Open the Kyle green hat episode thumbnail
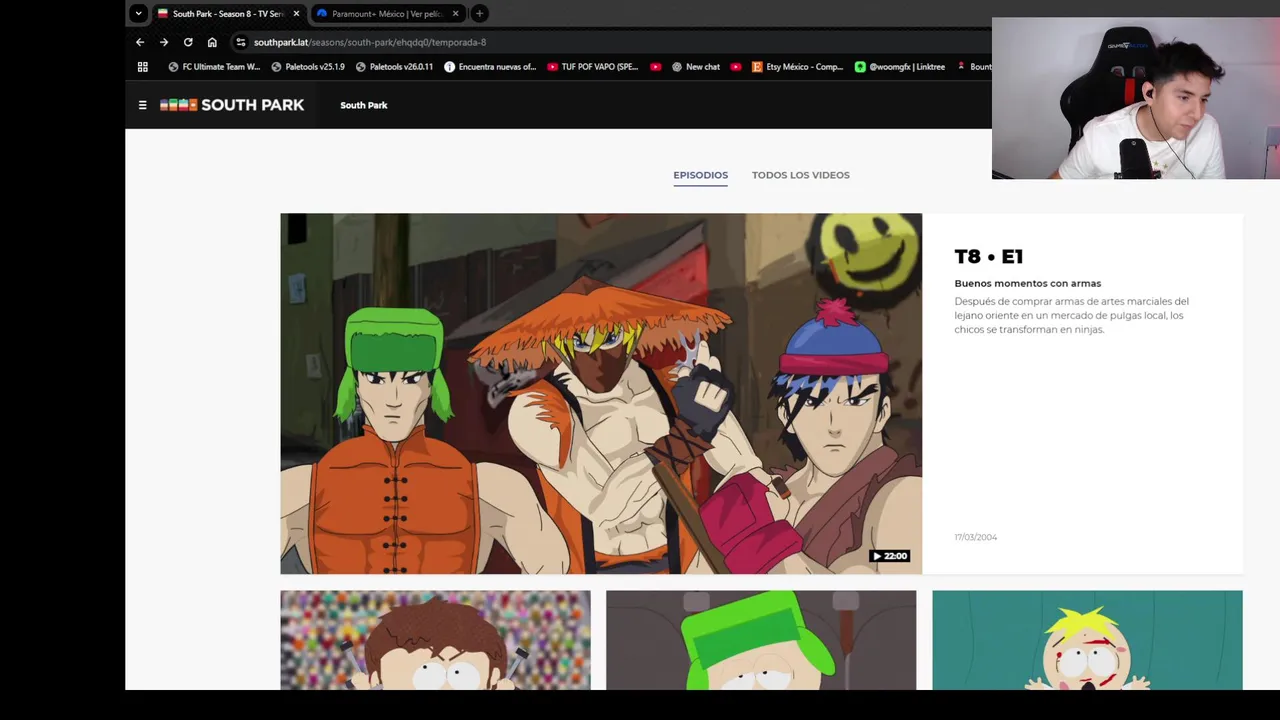The height and width of the screenshot is (720, 1280). pos(761,640)
